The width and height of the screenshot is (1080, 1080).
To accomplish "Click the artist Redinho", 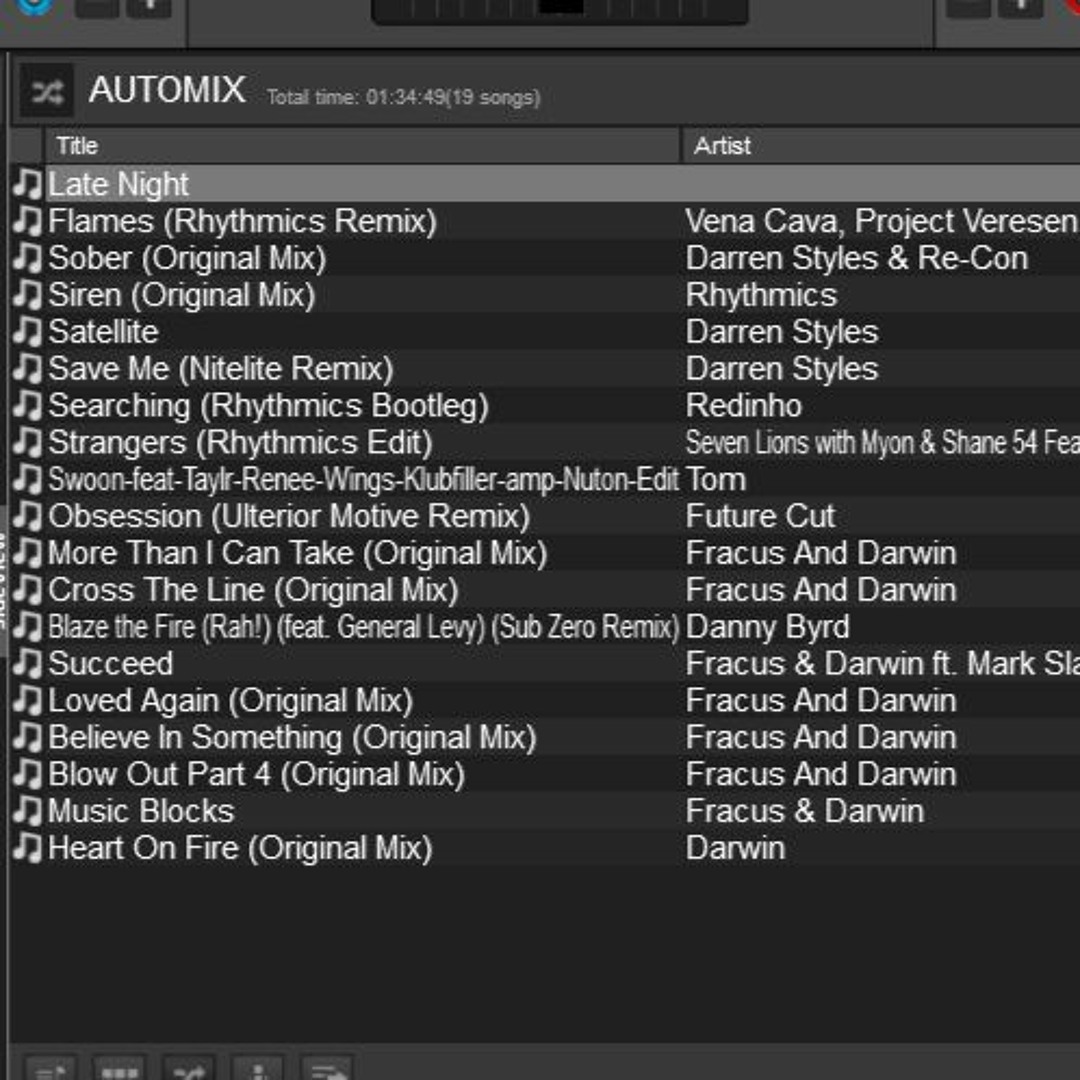I will click(x=743, y=406).
